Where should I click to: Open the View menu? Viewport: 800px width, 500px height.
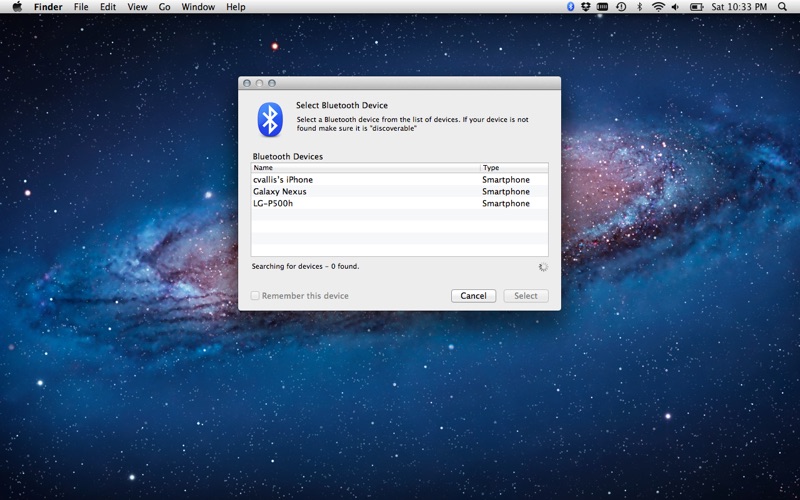click(x=137, y=7)
